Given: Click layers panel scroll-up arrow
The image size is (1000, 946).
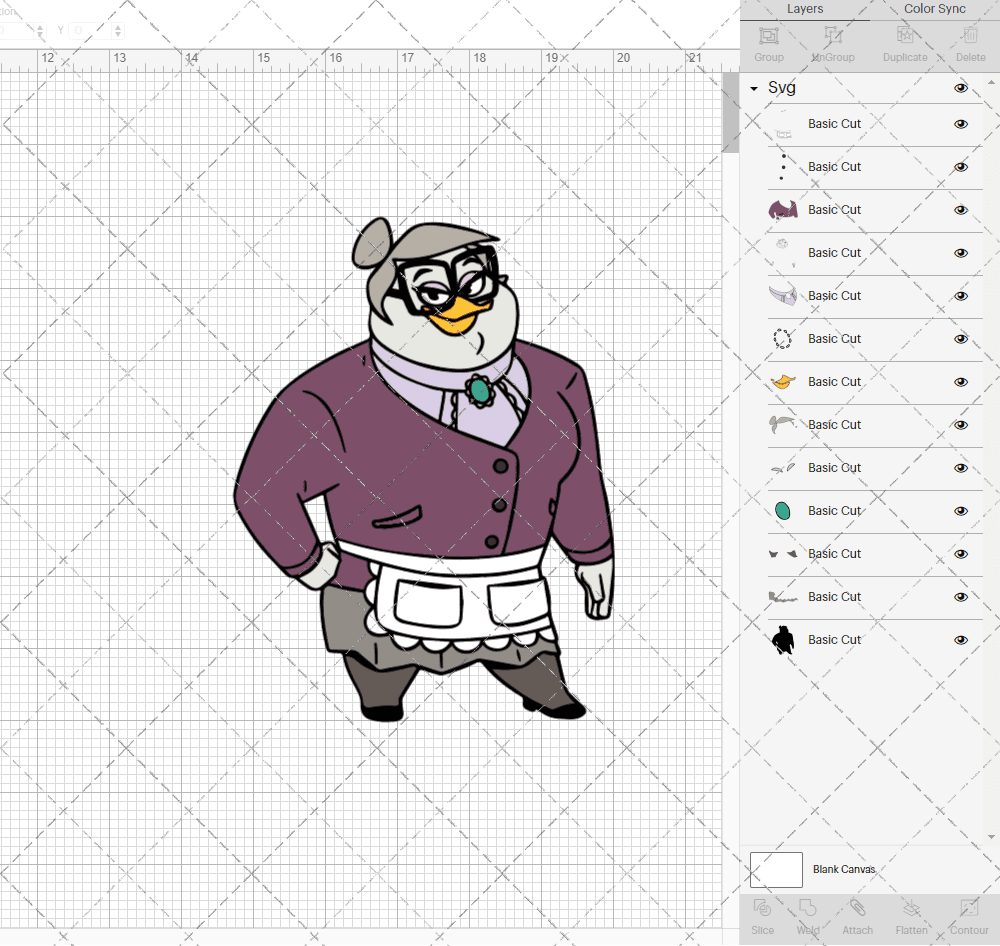Looking at the screenshot, I should [990, 82].
